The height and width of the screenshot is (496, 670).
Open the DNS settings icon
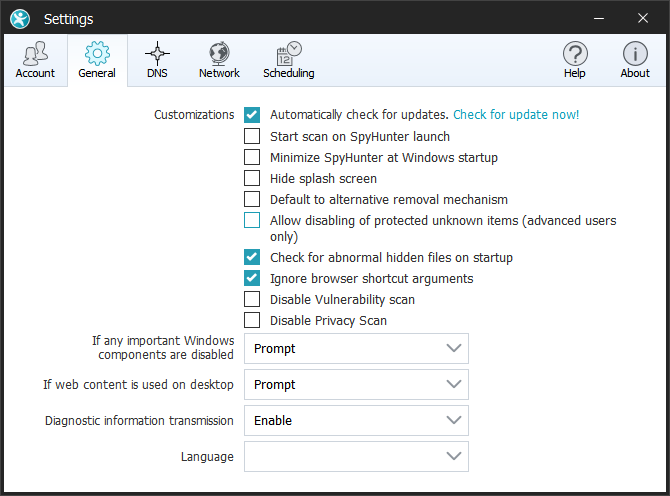157,54
